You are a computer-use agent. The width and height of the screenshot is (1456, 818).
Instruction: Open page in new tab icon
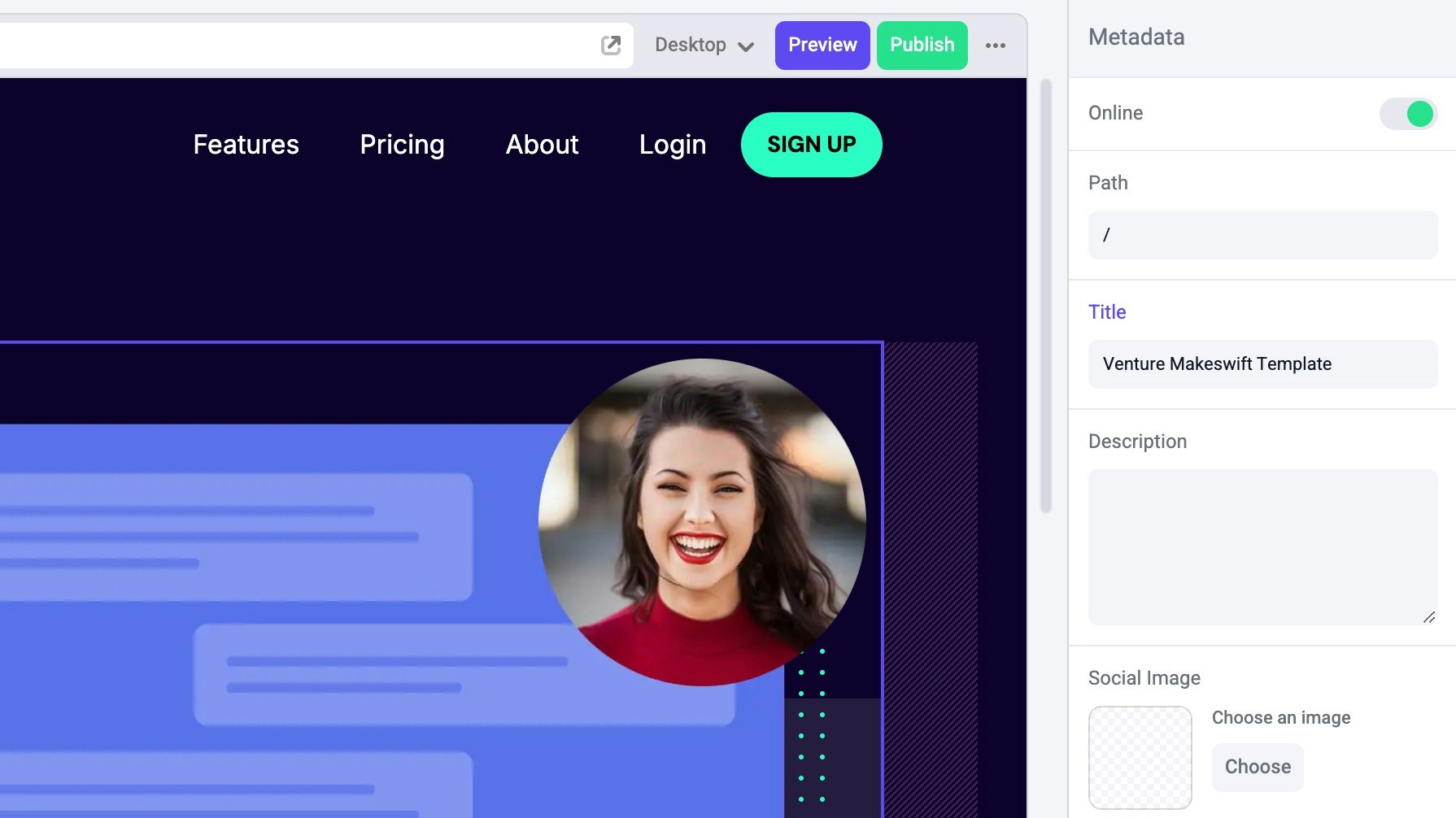tap(611, 45)
